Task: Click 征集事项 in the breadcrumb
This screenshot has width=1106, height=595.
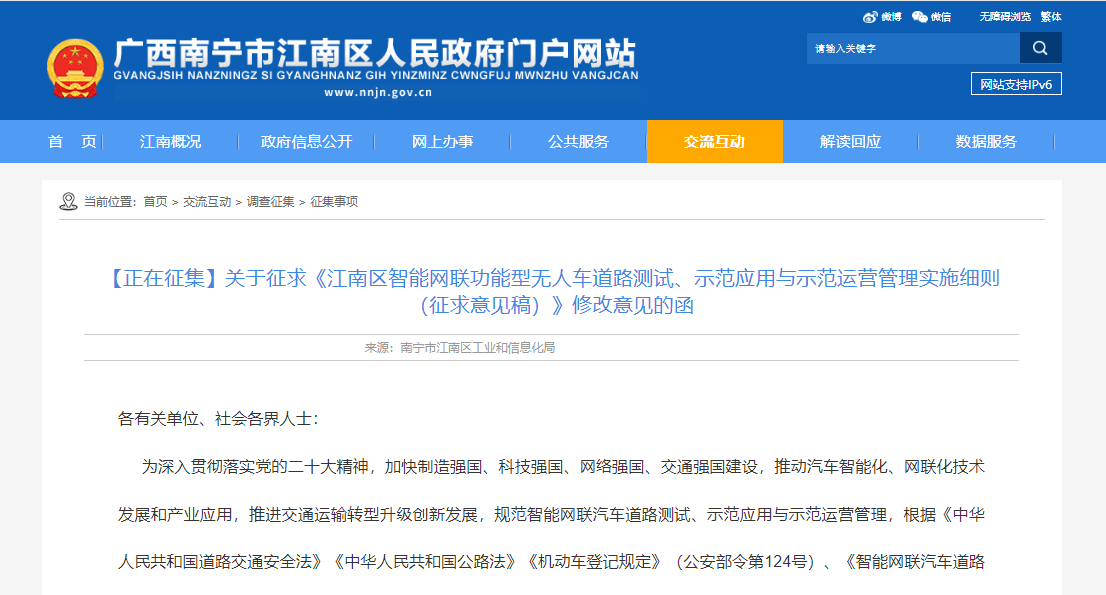Action: pos(334,202)
